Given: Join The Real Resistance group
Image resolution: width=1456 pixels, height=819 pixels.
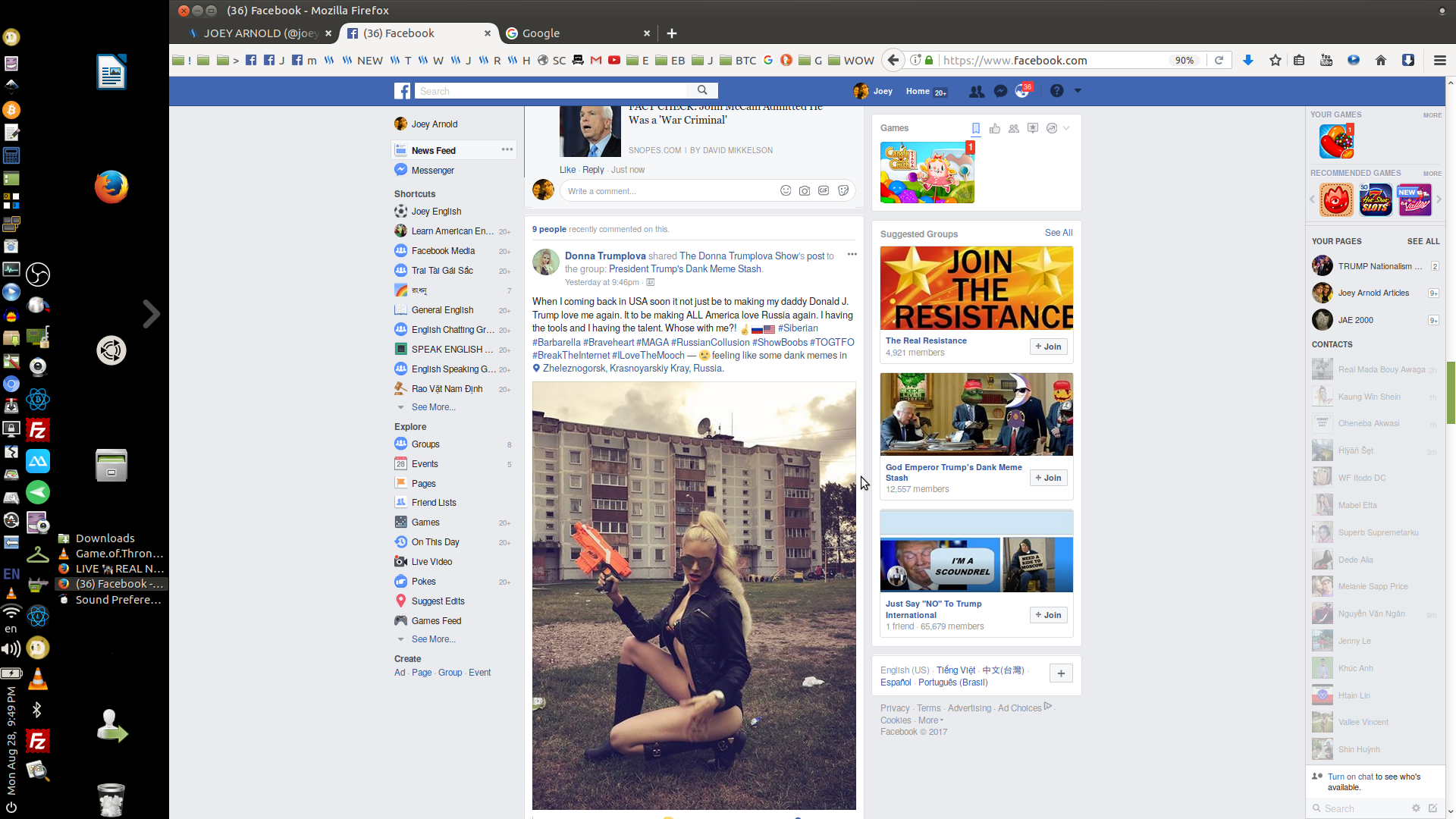Looking at the screenshot, I should (1048, 347).
